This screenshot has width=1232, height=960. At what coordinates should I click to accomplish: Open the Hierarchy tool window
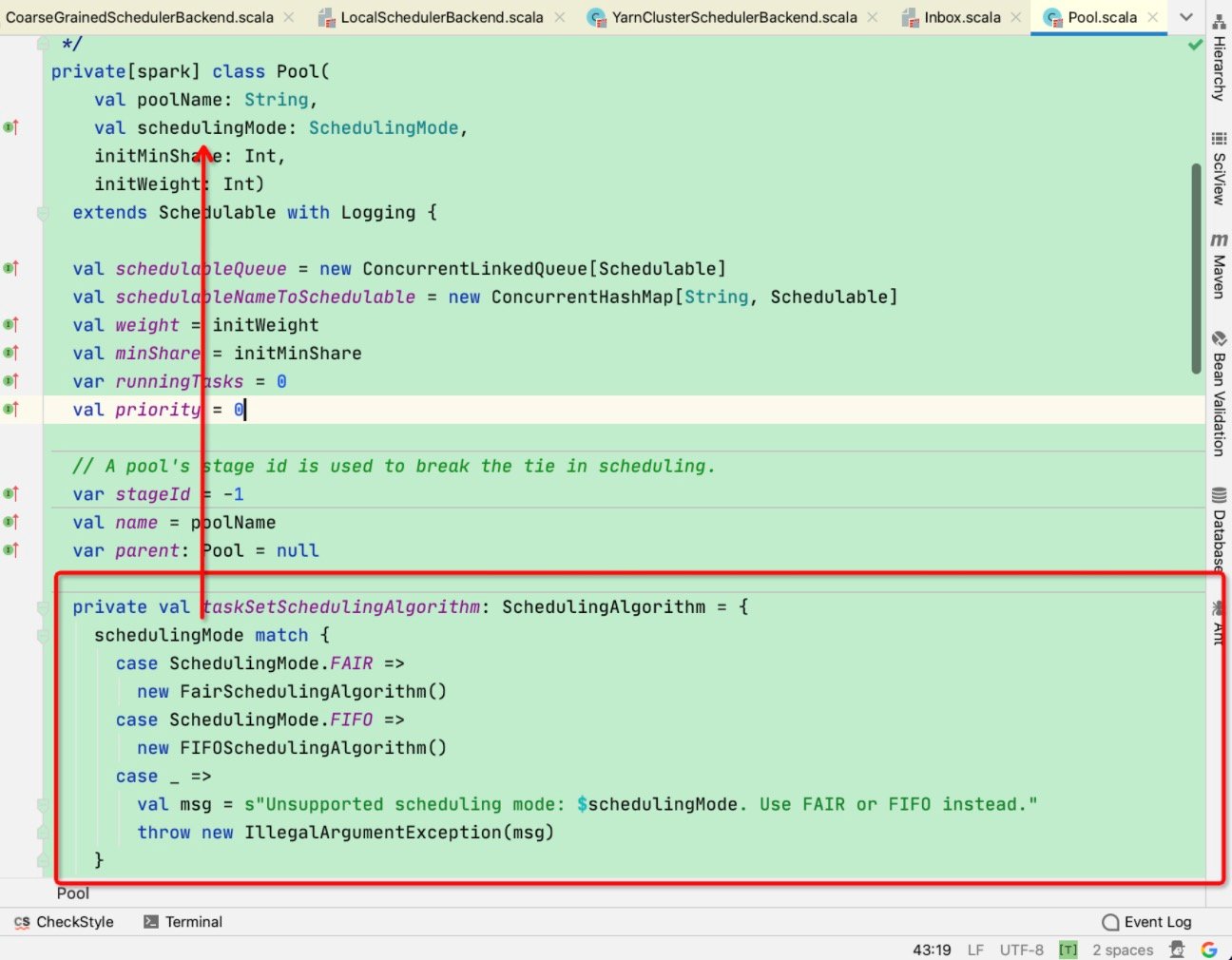coord(1219,60)
